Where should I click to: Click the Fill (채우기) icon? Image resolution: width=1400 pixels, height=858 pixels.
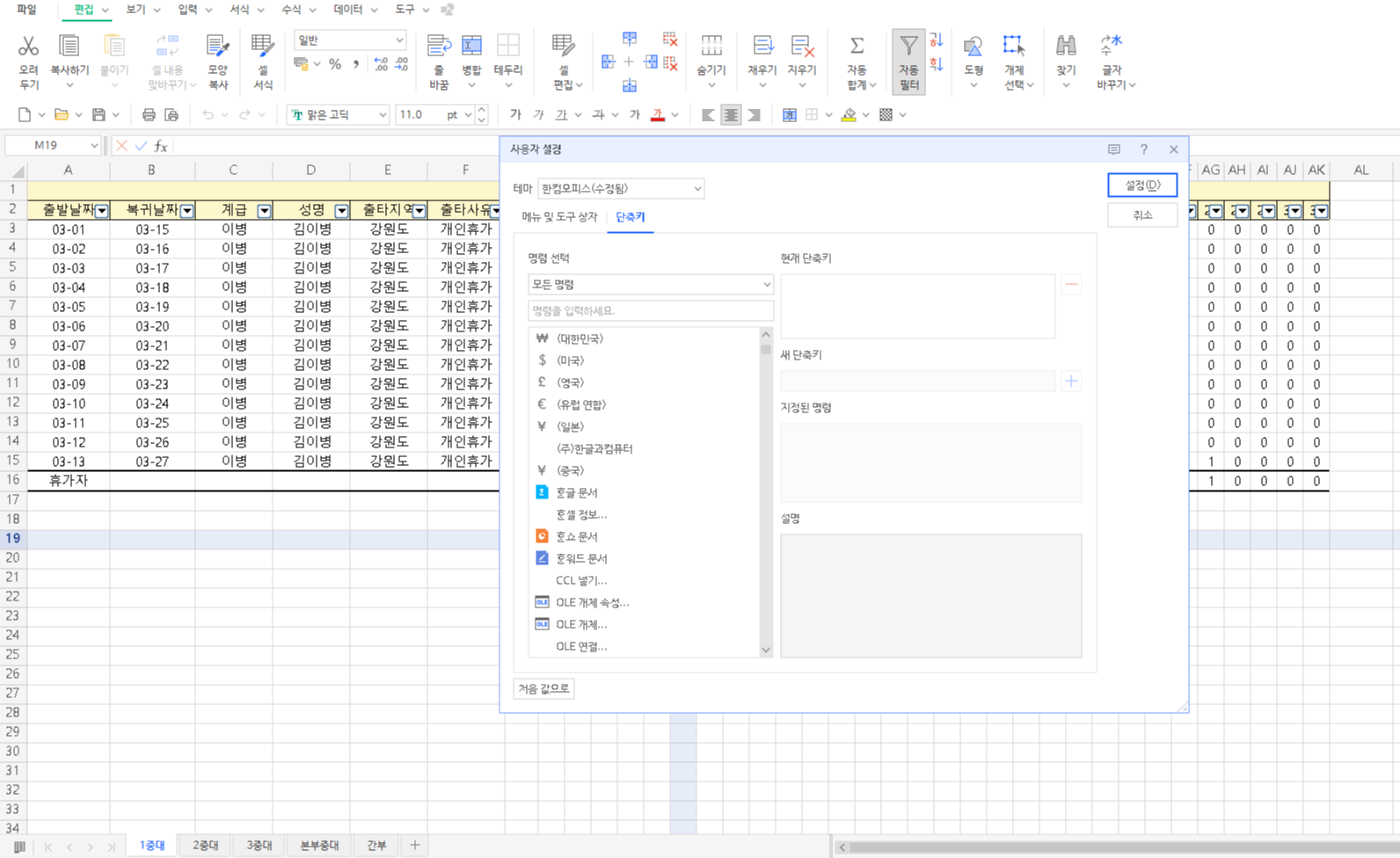tap(762, 46)
